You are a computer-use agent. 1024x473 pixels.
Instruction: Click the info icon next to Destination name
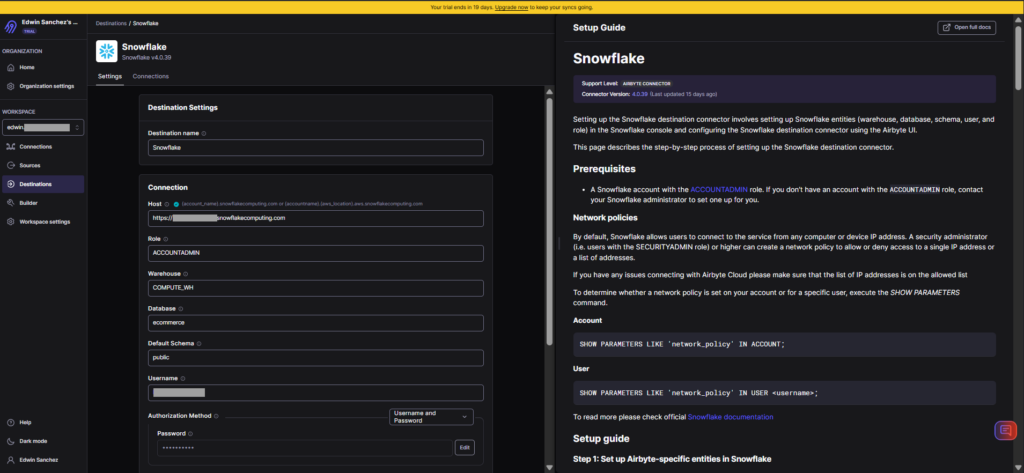204,133
